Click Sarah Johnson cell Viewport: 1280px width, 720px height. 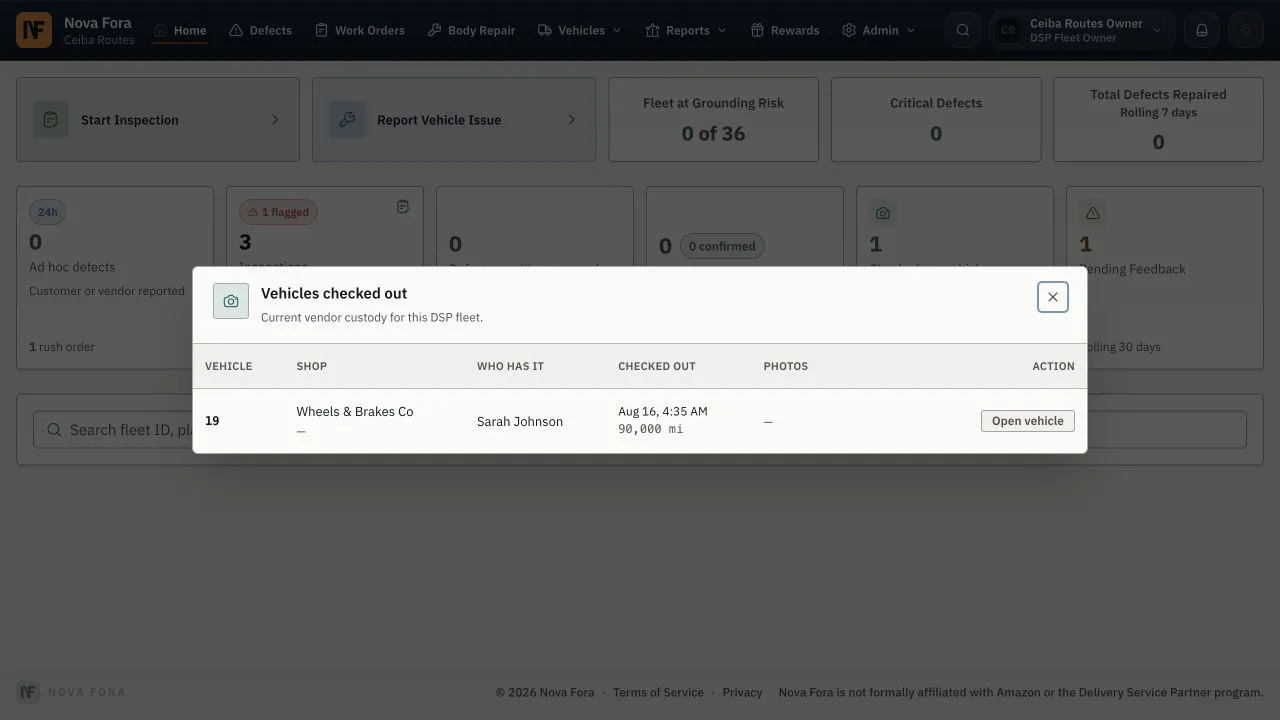pos(520,422)
